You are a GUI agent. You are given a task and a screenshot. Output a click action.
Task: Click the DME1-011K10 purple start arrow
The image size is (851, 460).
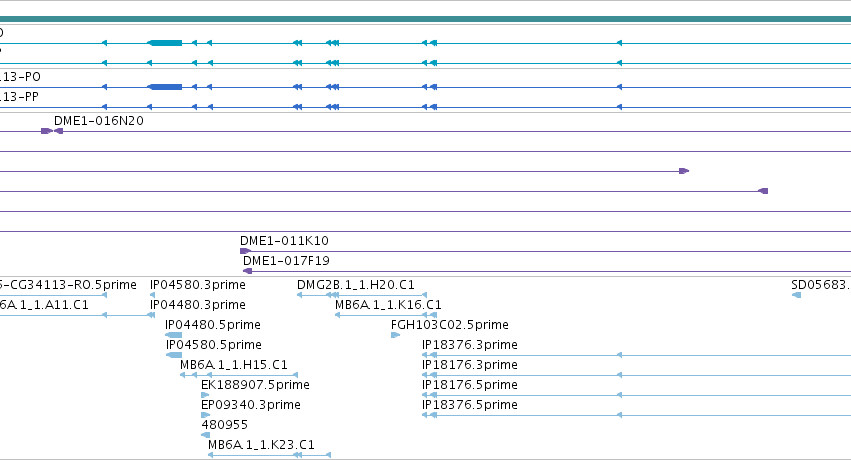click(x=245, y=251)
